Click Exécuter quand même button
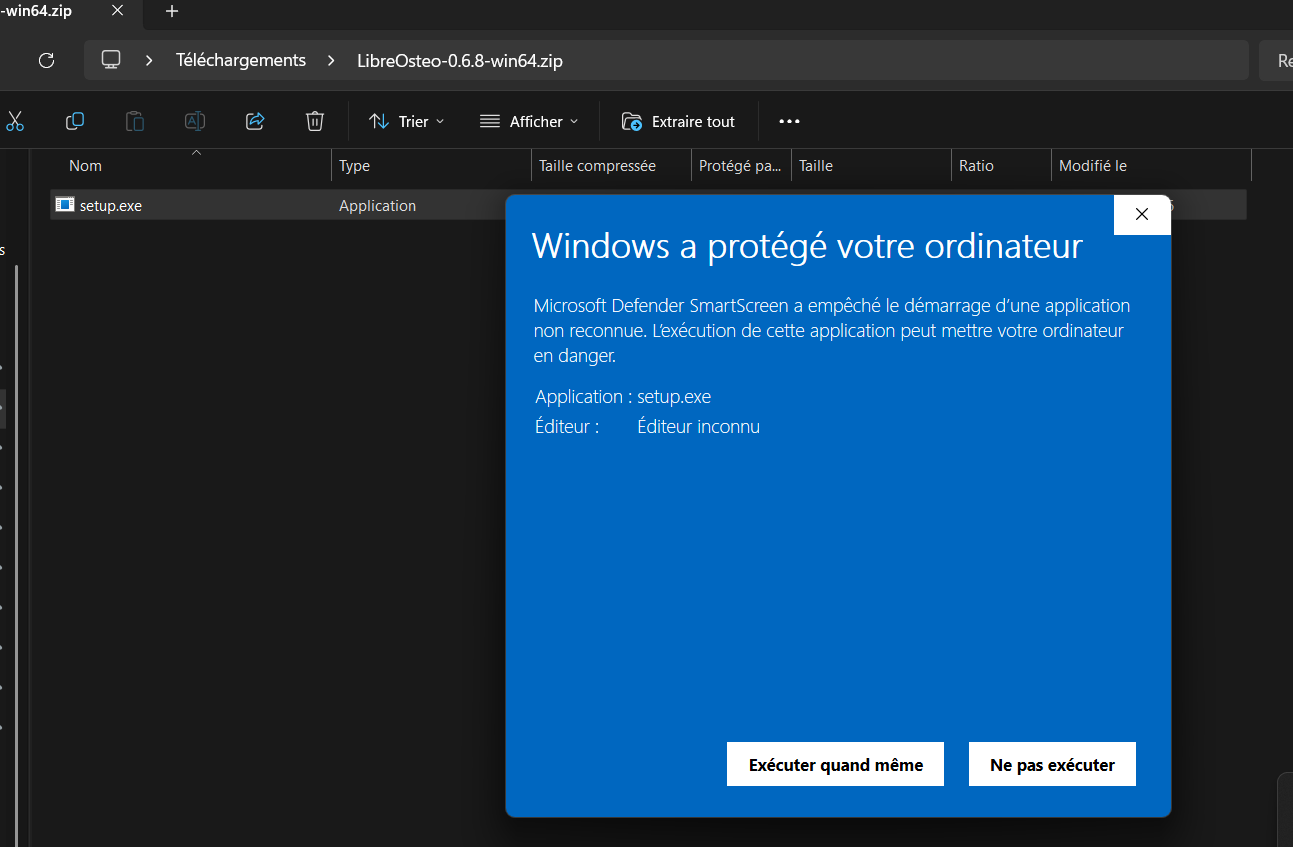Image resolution: width=1293 pixels, height=847 pixels. [x=835, y=764]
